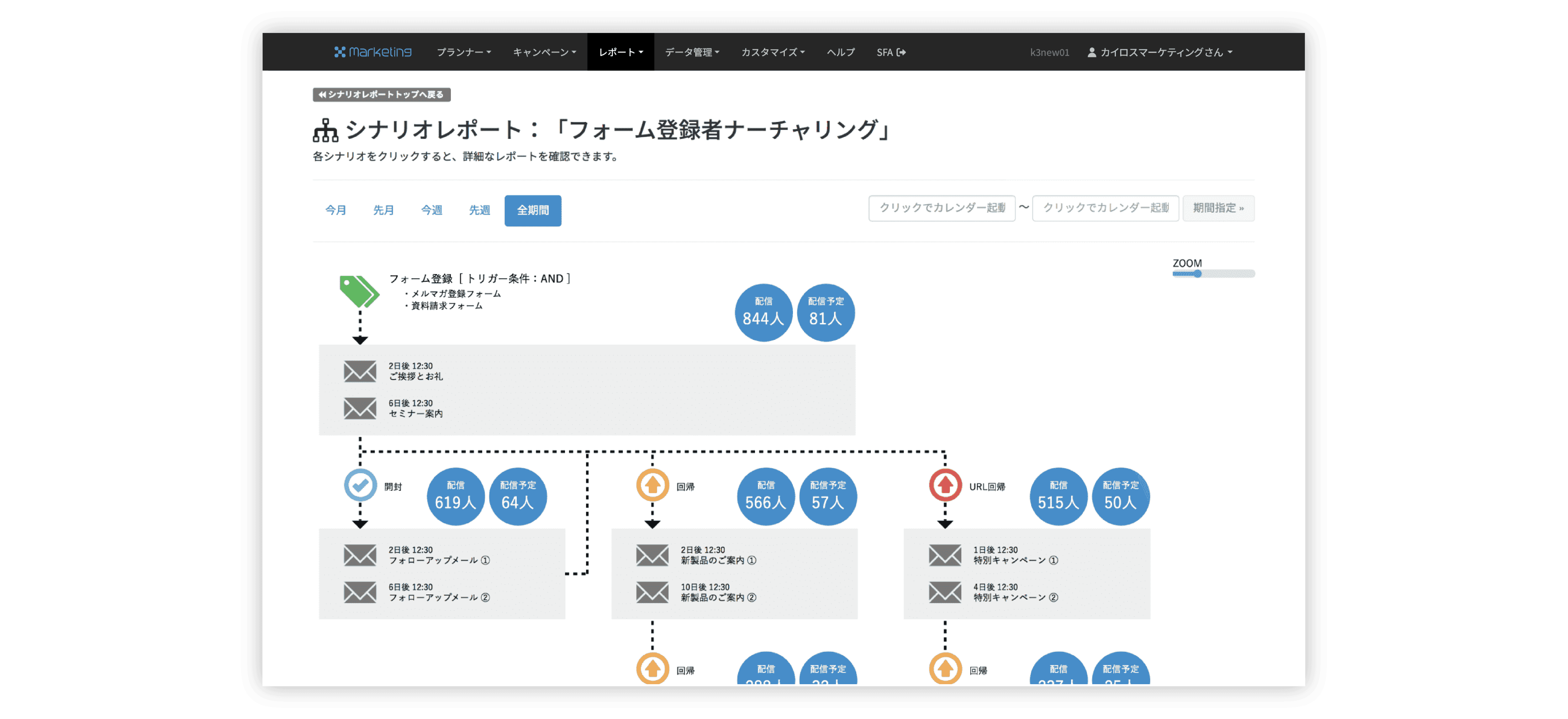Open the SFA external link
Viewport: 1568px width, 719px height.
click(x=891, y=52)
